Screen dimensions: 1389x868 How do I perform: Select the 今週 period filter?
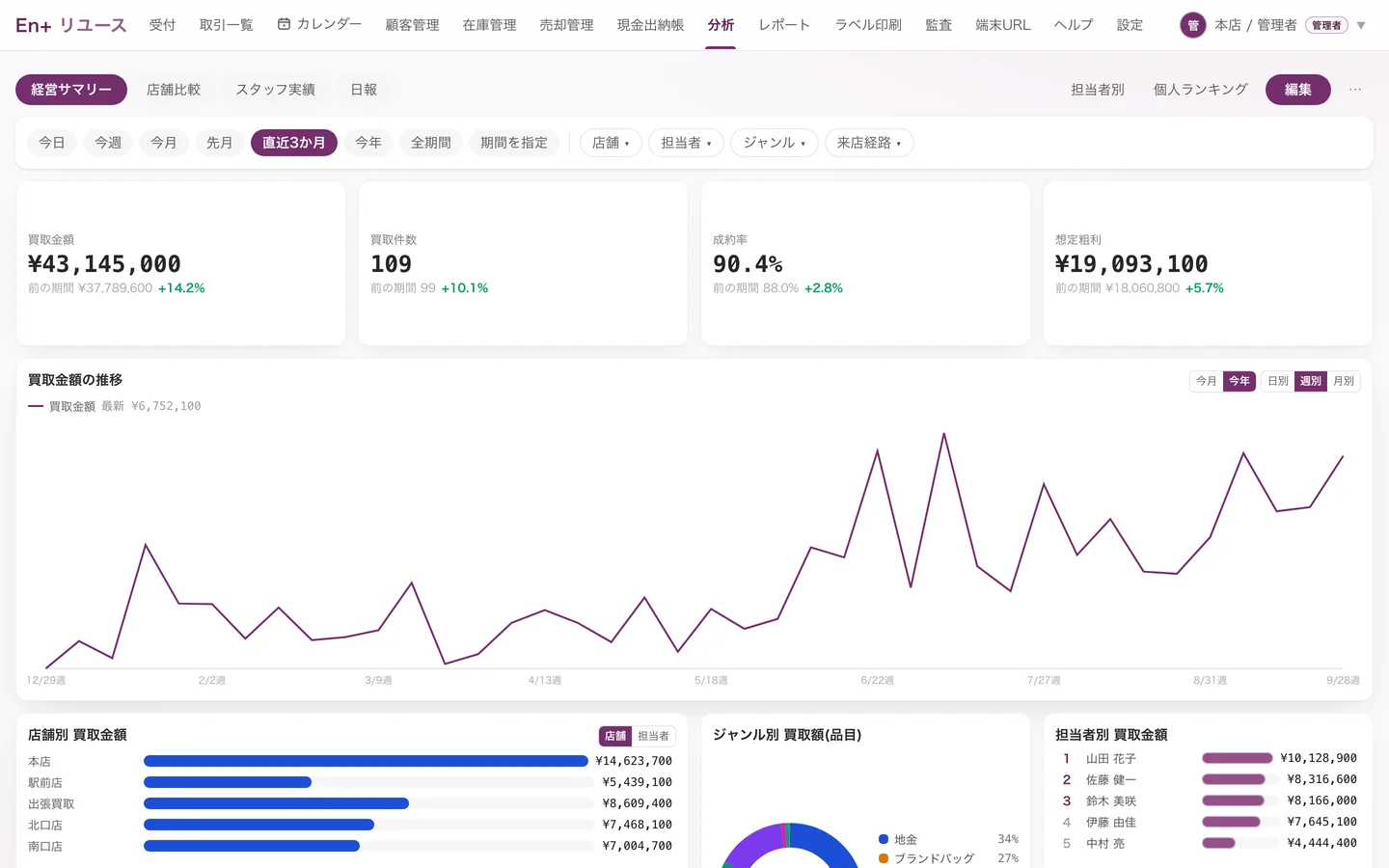pos(108,143)
